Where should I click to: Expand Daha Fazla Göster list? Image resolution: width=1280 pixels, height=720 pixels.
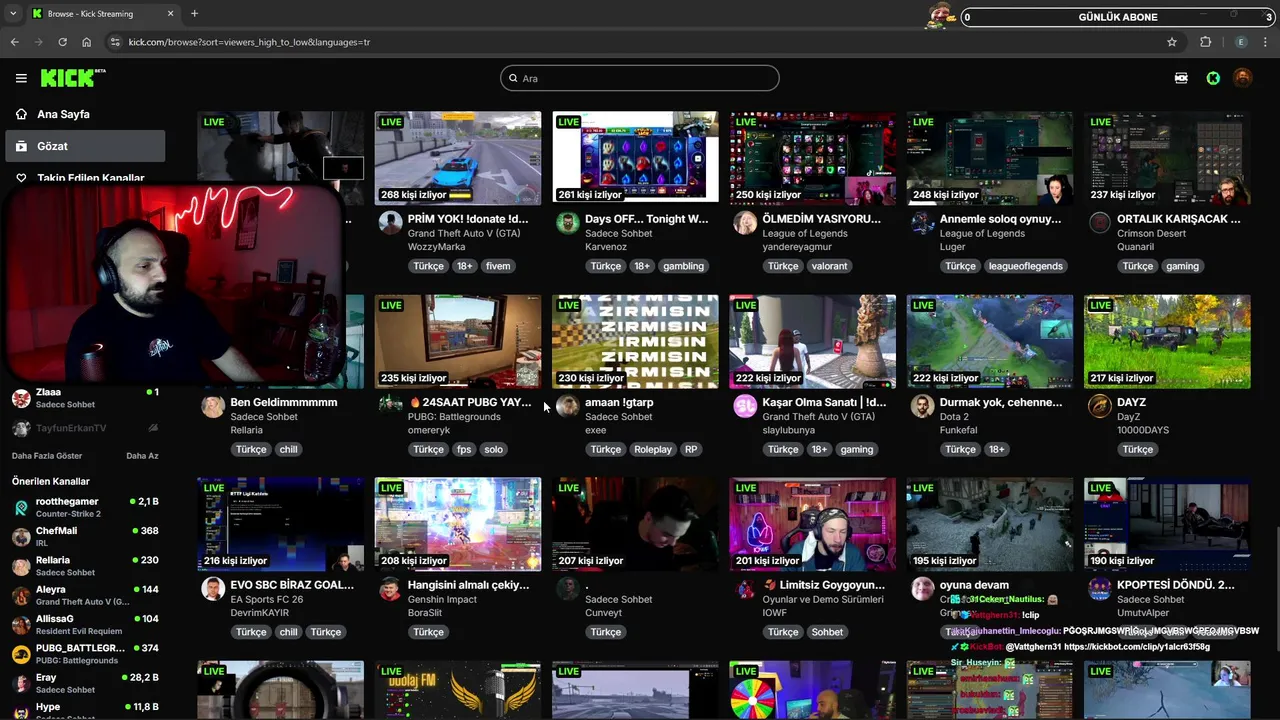(x=47, y=456)
